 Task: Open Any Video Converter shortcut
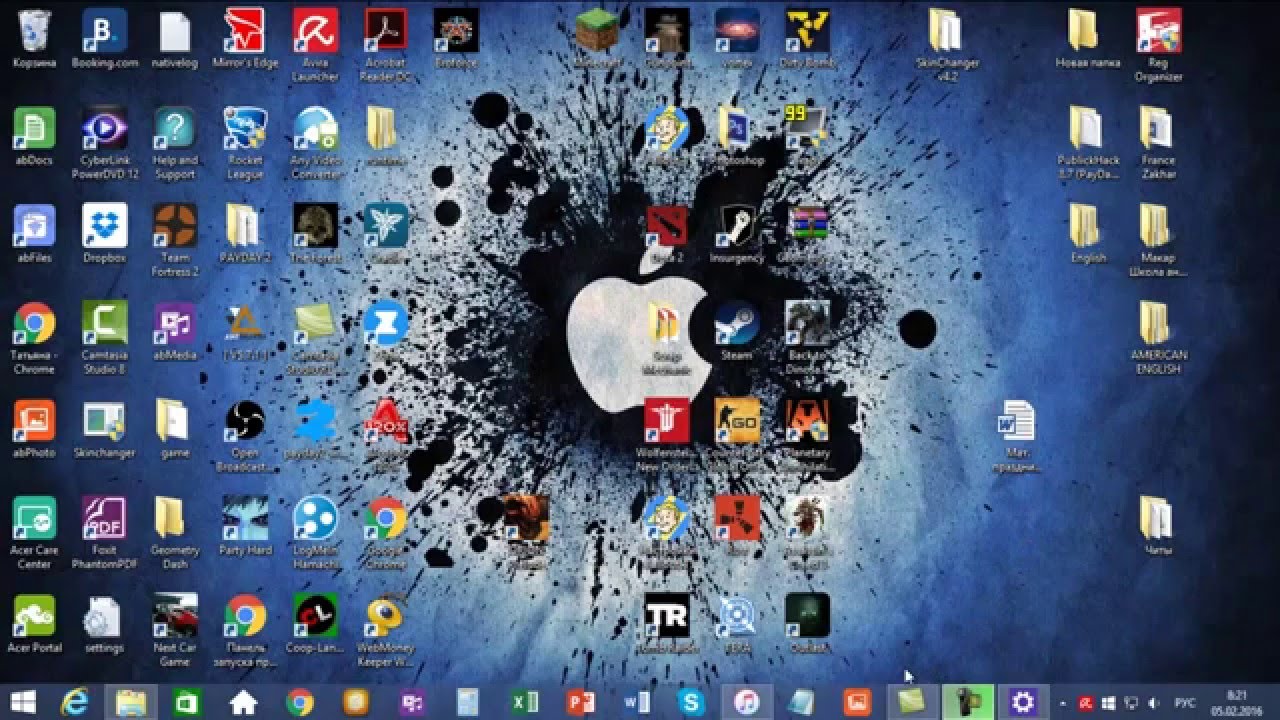(315, 128)
